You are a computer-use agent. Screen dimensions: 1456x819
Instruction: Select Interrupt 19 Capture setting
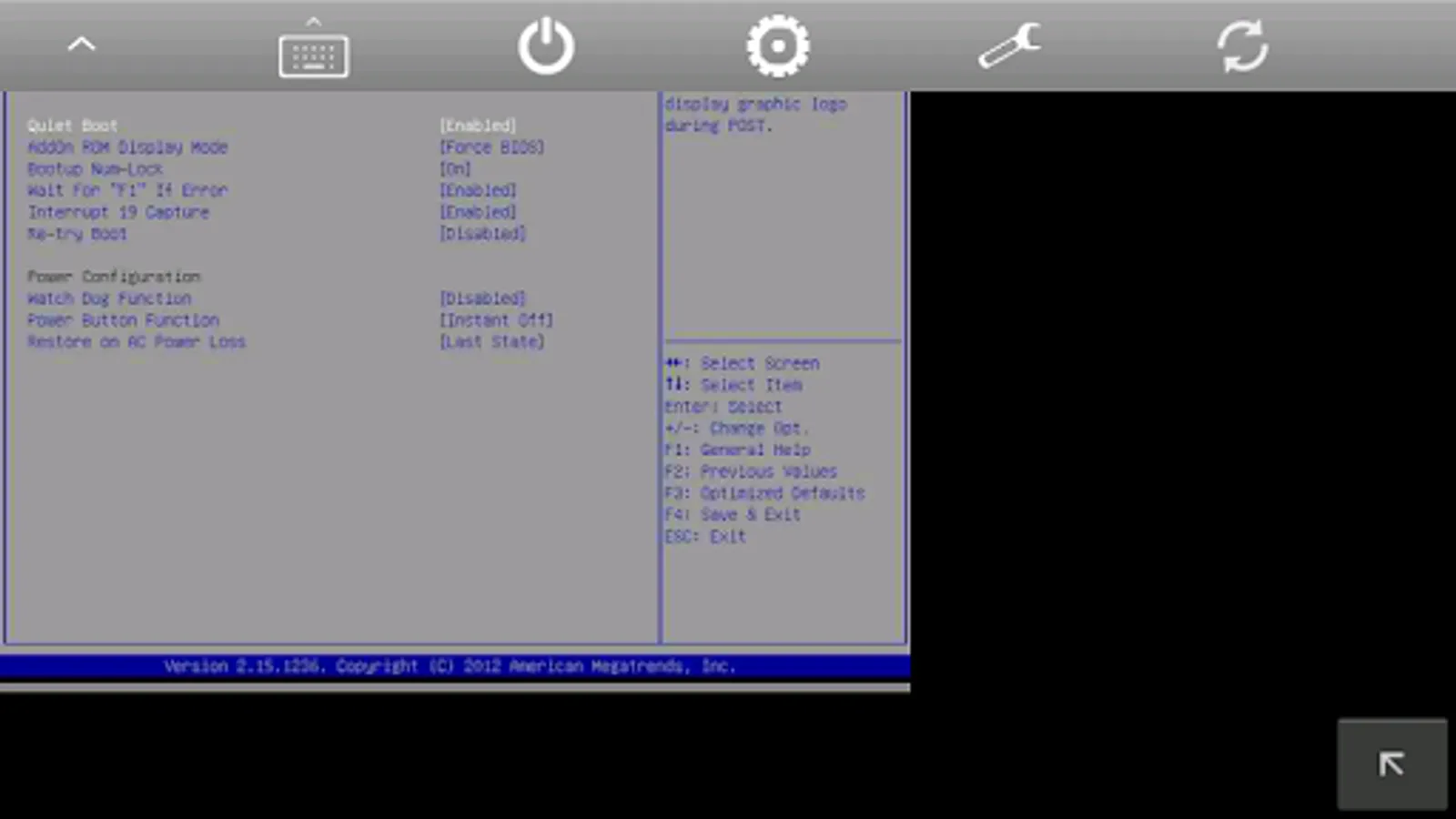tap(118, 212)
